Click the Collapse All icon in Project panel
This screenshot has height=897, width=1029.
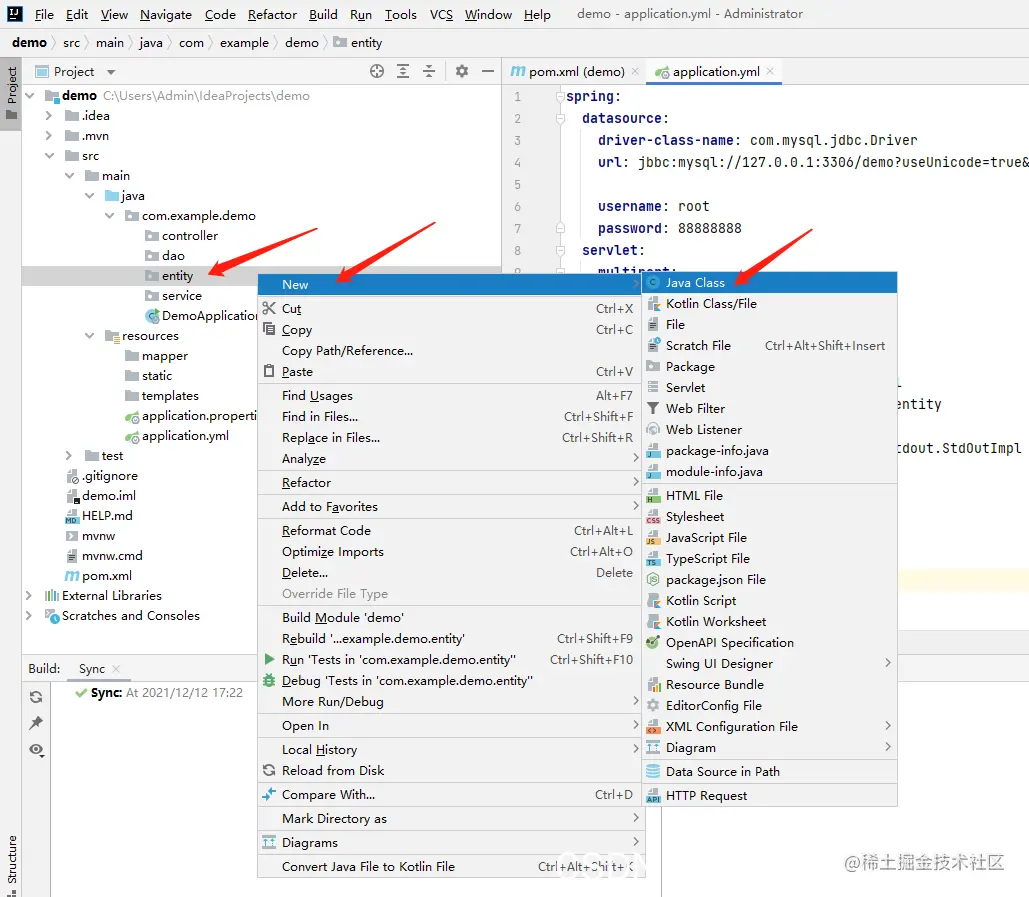[429, 71]
